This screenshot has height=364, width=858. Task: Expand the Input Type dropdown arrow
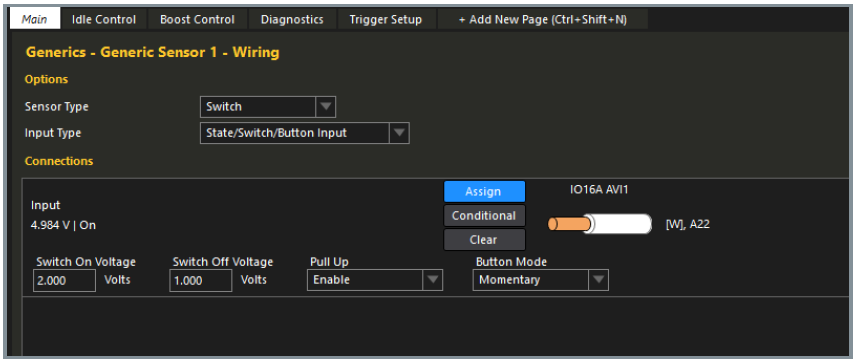pyautogui.click(x=399, y=133)
